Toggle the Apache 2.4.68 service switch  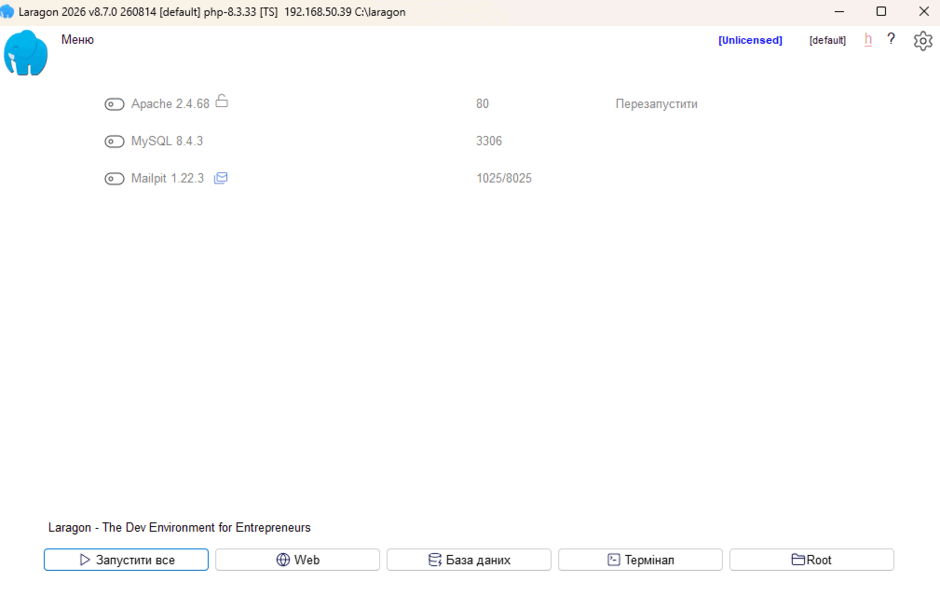114,104
